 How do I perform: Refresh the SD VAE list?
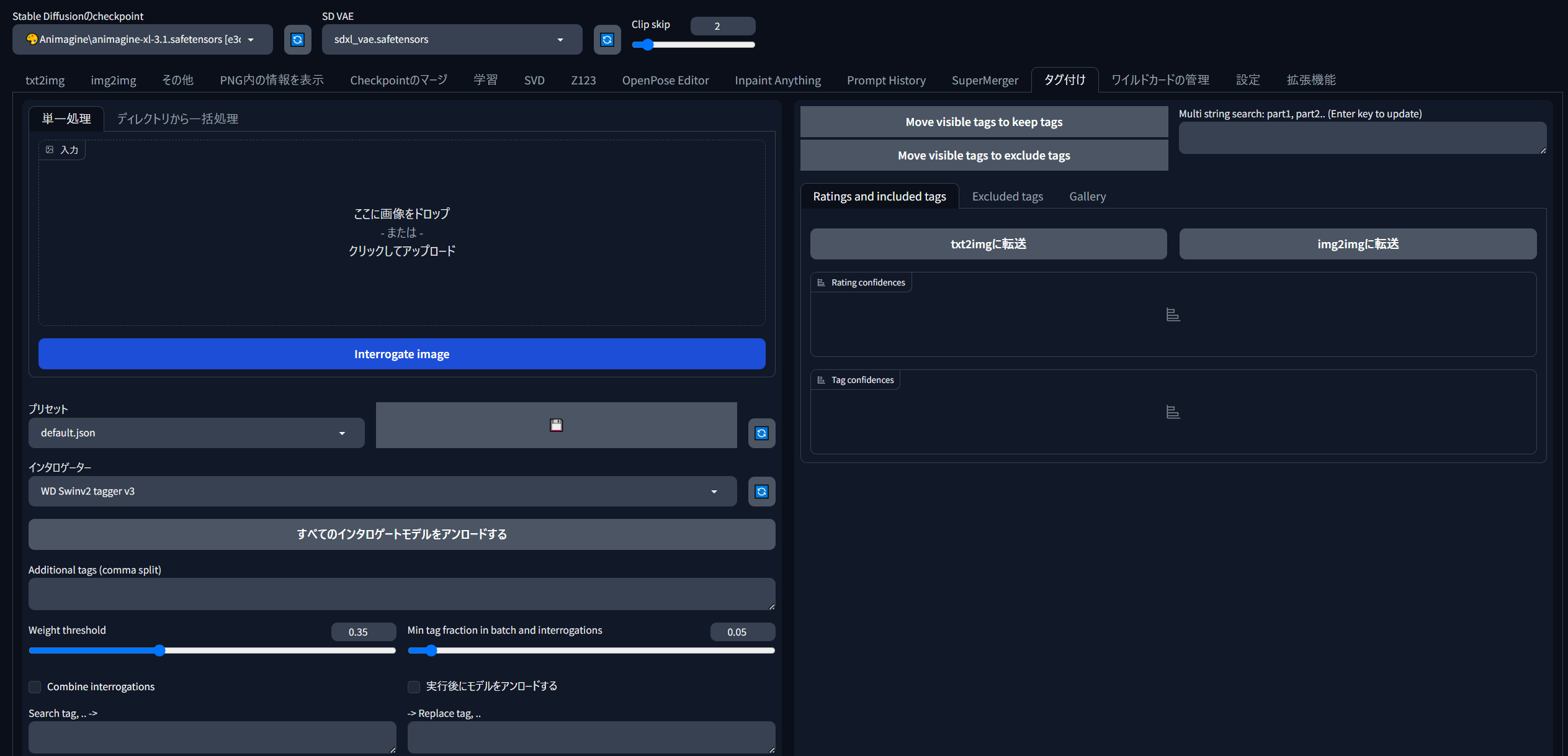[x=607, y=40]
